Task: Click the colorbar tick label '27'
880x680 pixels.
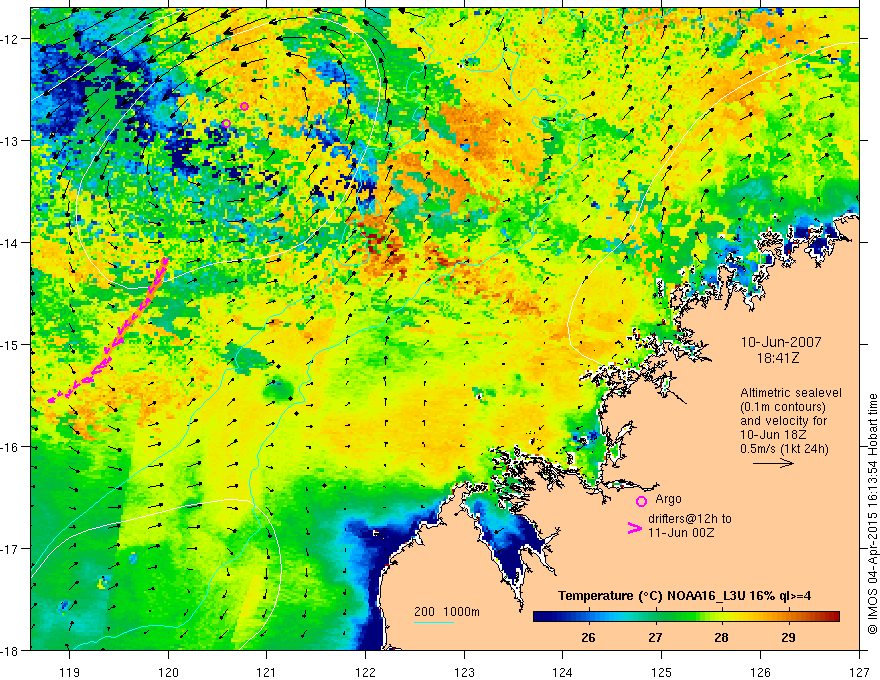Action: coord(655,637)
